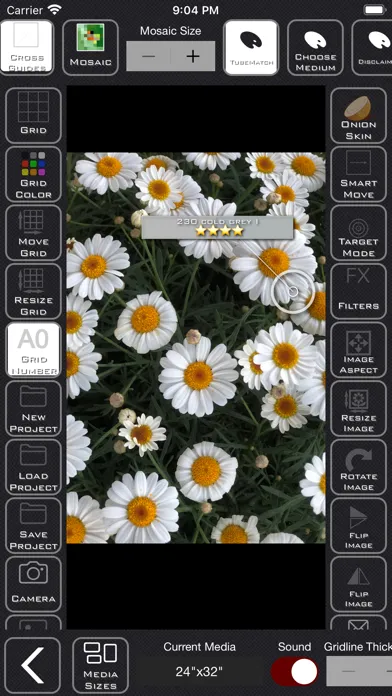Rotate Image with curved arrow button

[x=358, y=467]
